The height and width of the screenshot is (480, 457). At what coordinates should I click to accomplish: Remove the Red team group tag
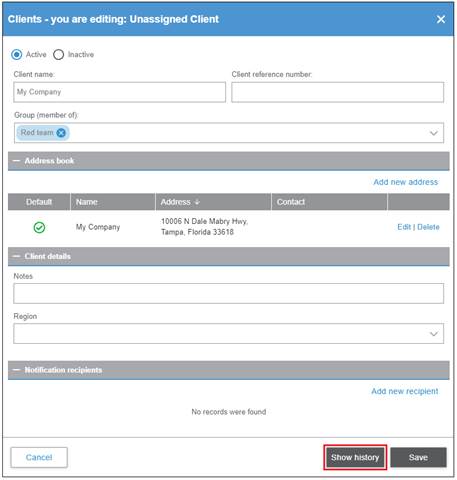61,133
